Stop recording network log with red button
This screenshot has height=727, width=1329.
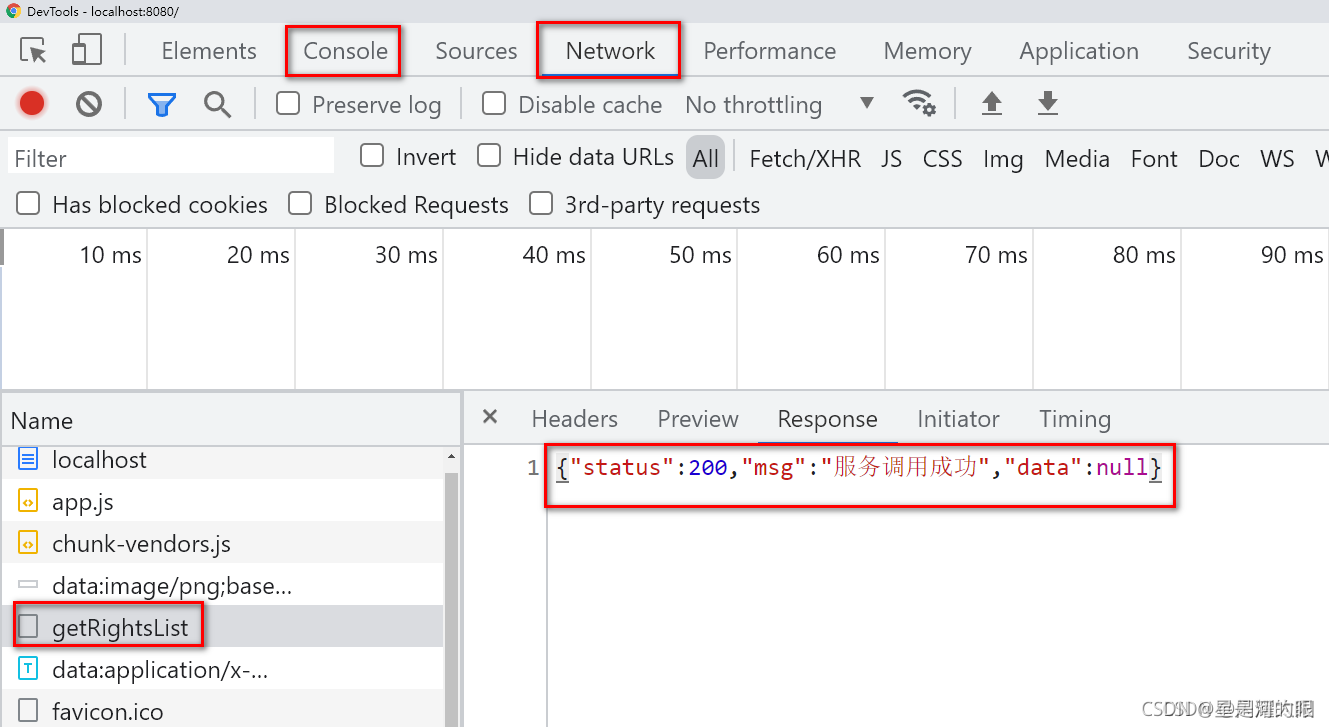32,103
